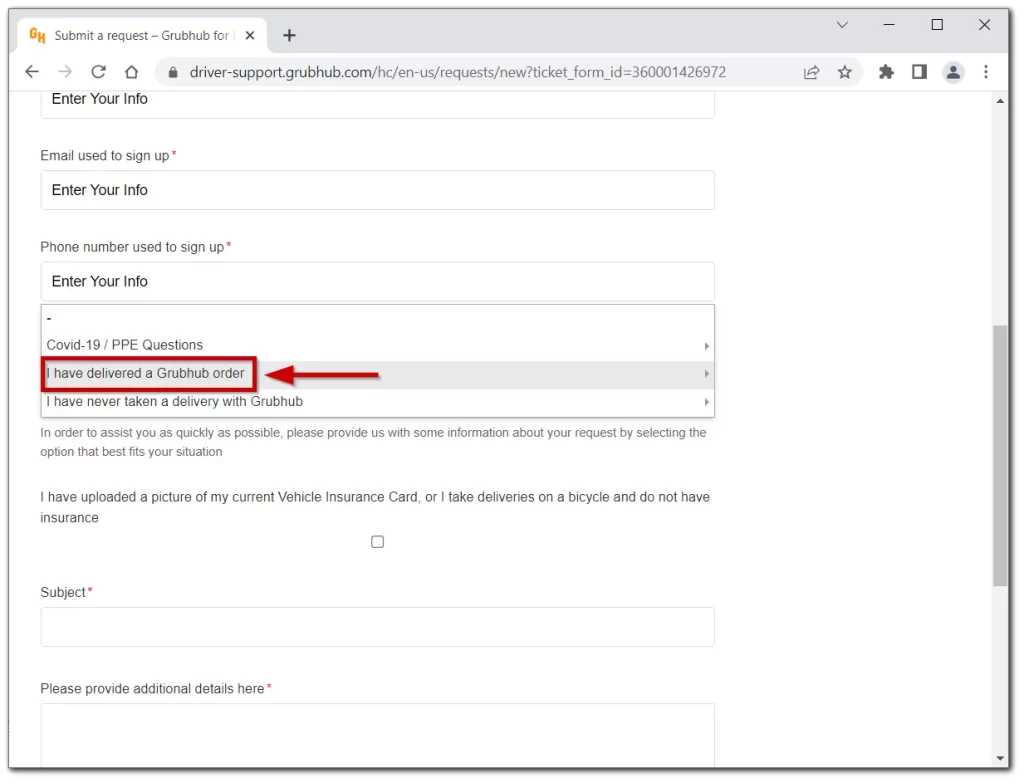
Task: Click the back navigation arrow
Action: [x=31, y=71]
